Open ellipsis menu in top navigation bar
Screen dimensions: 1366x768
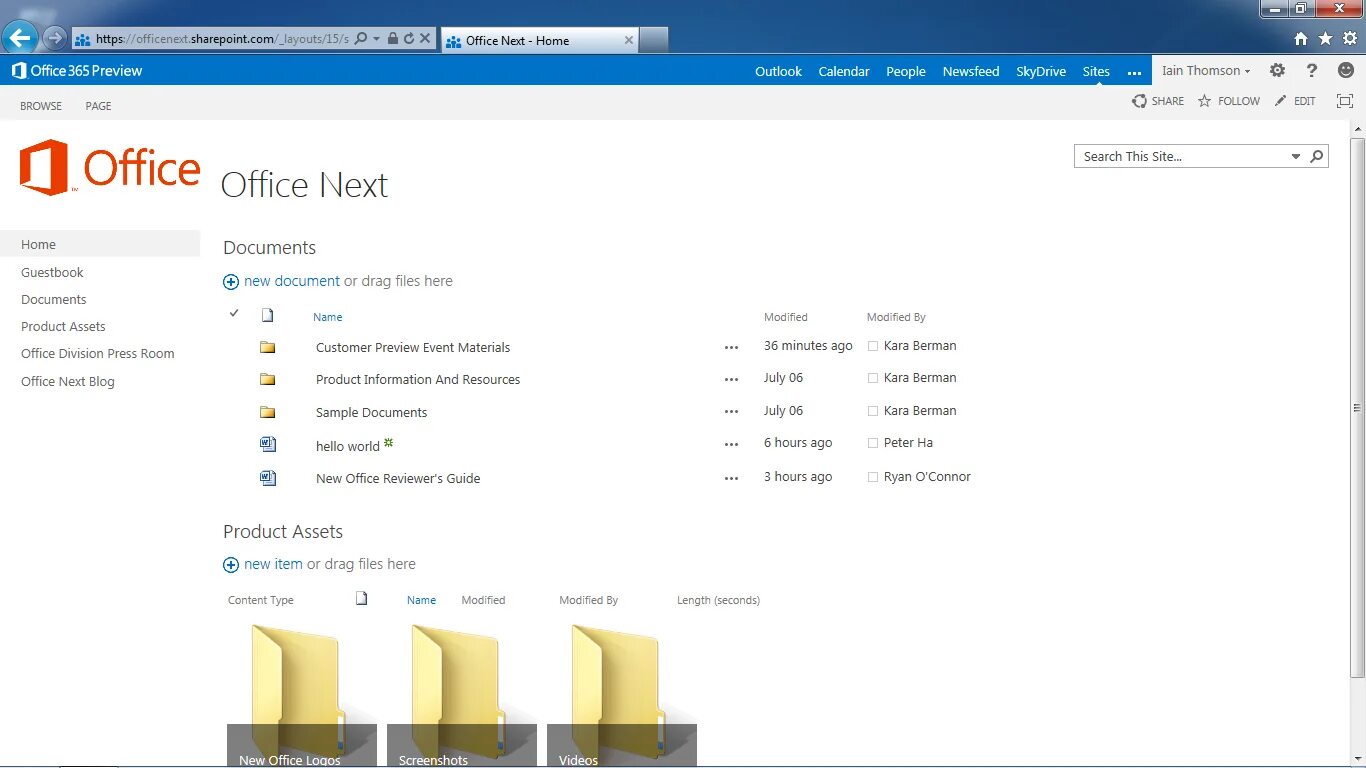click(x=1134, y=72)
